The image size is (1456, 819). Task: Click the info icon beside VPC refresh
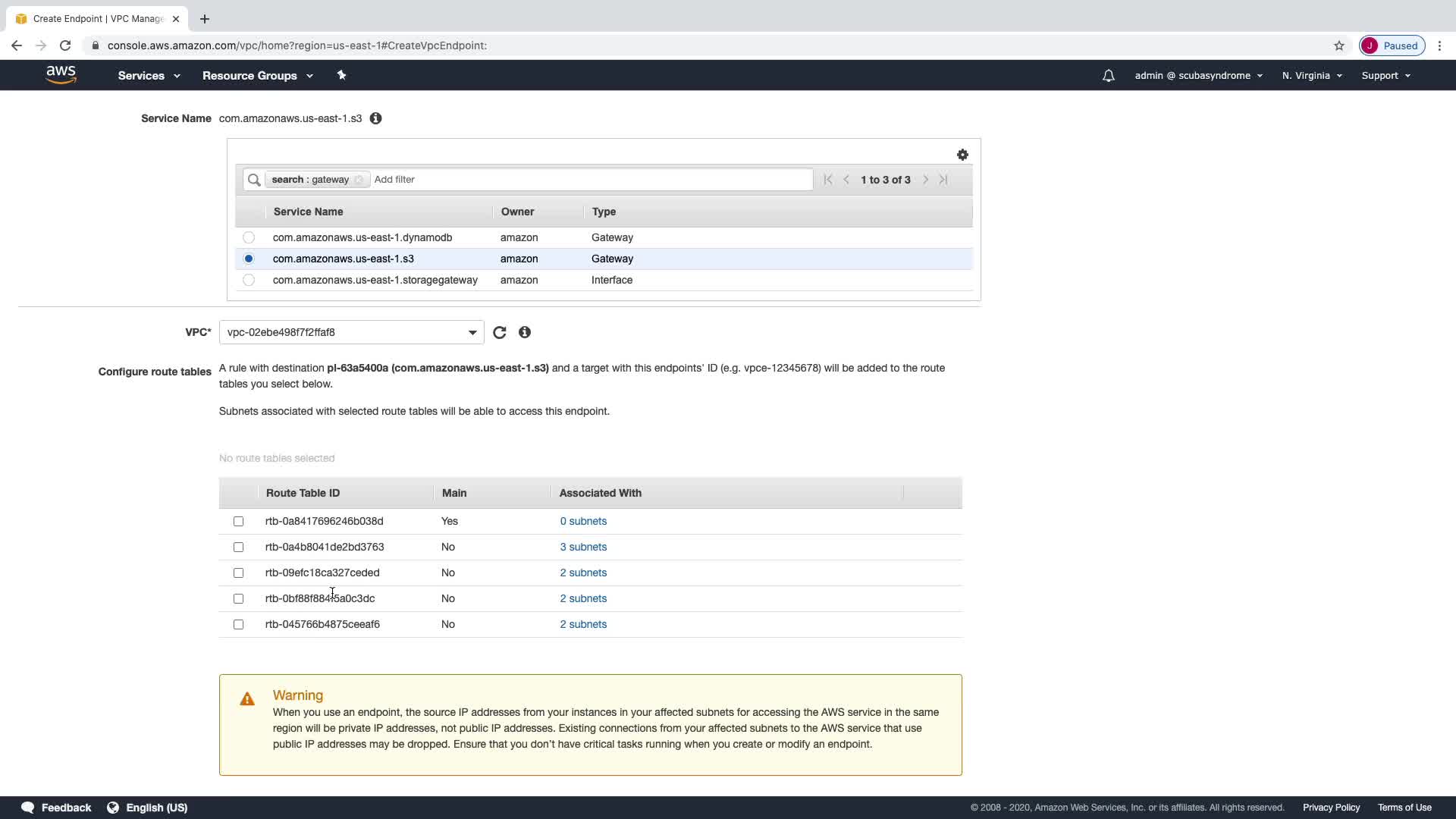pyautogui.click(x=524, y=332)
